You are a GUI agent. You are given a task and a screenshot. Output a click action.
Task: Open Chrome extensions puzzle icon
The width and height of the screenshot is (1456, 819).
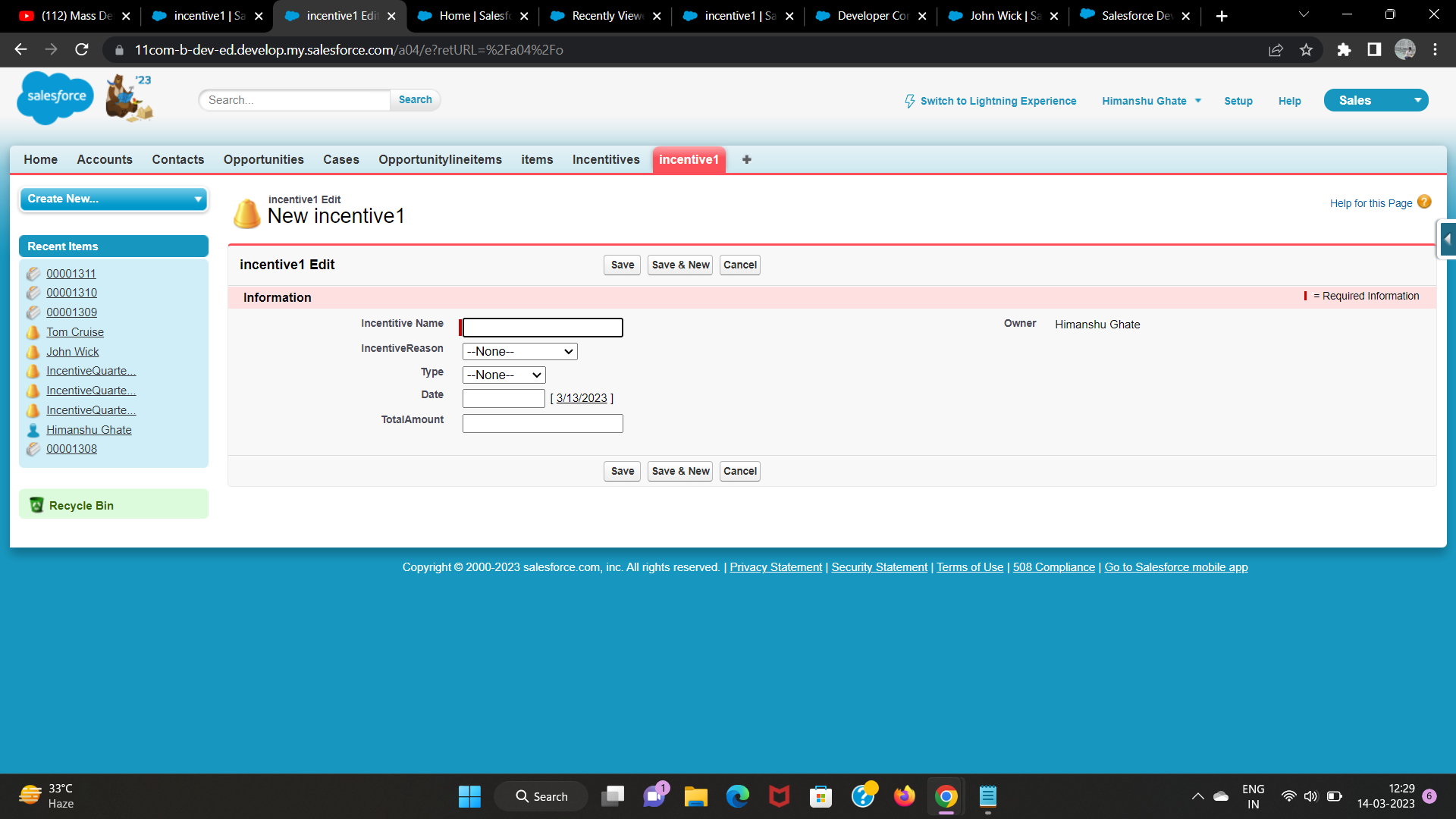click(x=1344, y=50)
